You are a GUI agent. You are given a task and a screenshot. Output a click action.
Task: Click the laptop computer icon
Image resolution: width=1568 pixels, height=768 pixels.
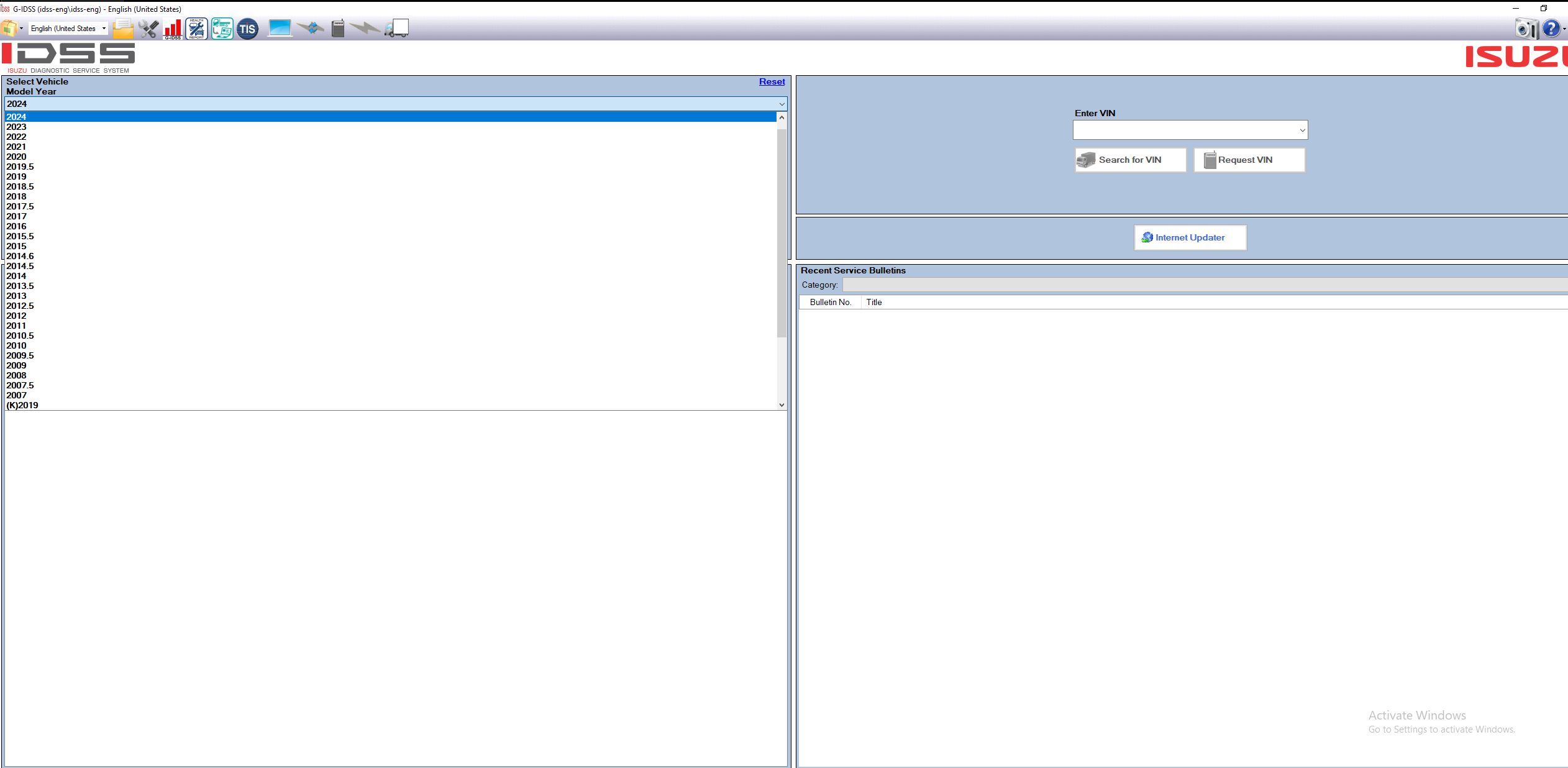point(280,29)
